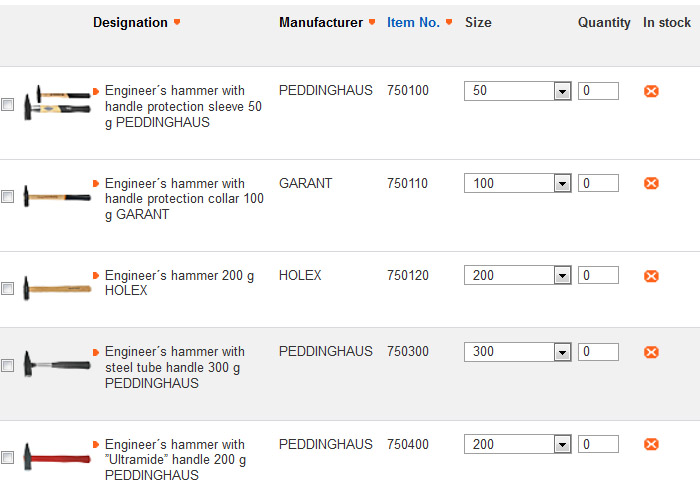
Task: Open the size dropdown for item 750100
Action: click(562, 91)
